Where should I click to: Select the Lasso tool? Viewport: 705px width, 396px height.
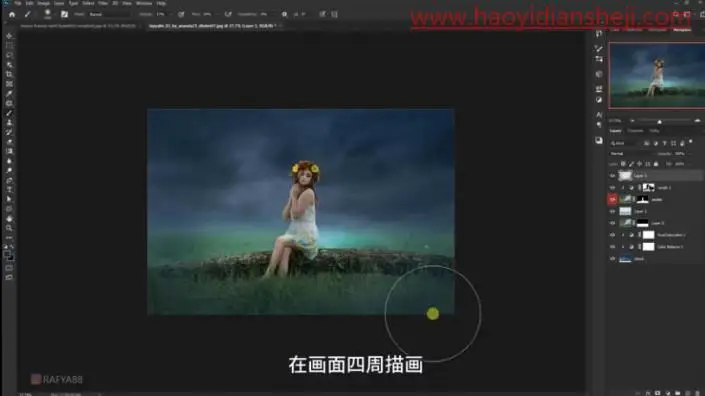pos(9,55)
